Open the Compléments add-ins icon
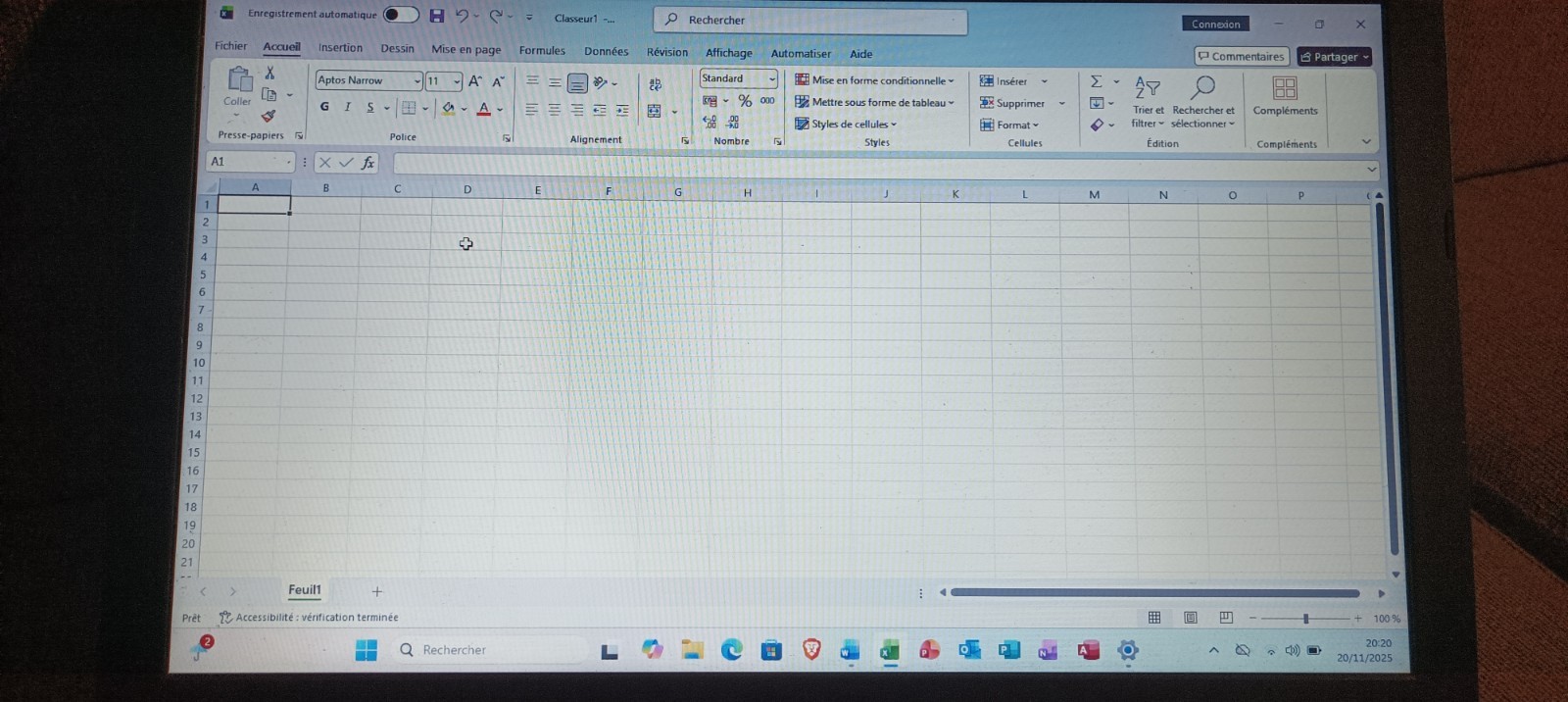This screenshot has width=1568, height=702. click(x=1285, y=89)
